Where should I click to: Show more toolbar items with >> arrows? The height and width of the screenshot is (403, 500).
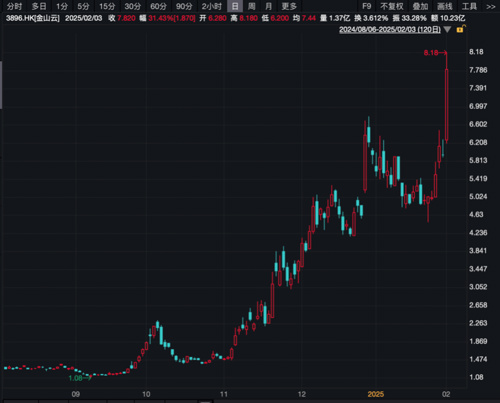tap(491, 6)
